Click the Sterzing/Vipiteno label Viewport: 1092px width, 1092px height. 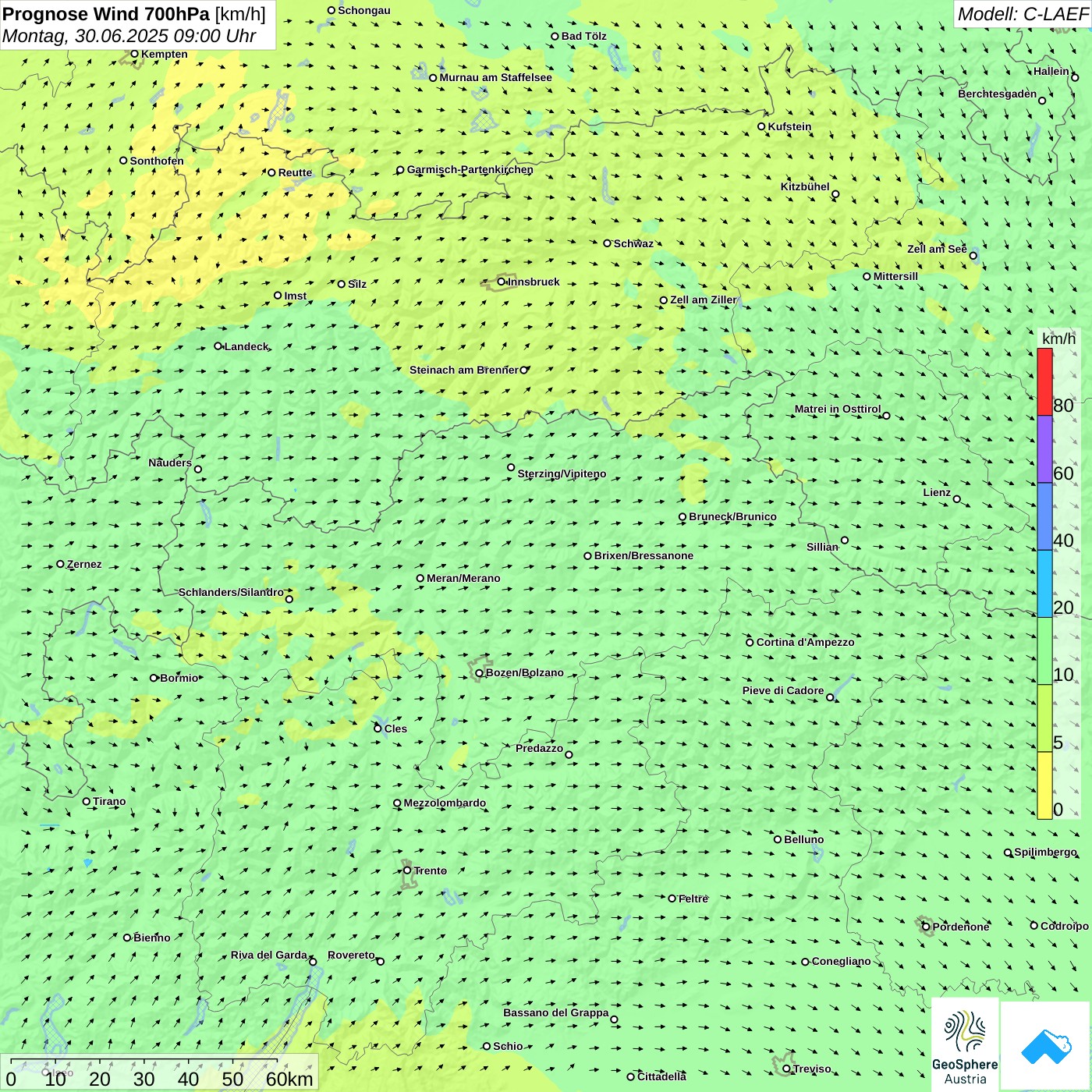562,473
